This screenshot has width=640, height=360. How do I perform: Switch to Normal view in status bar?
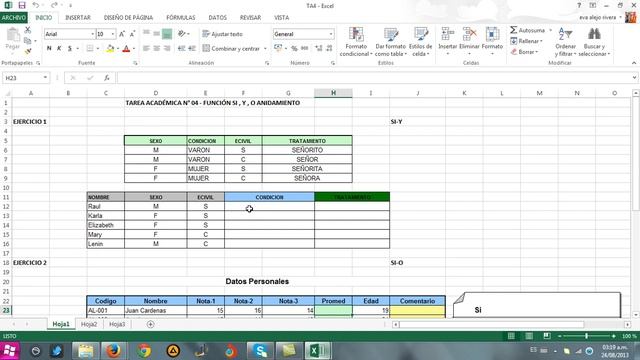511,336
